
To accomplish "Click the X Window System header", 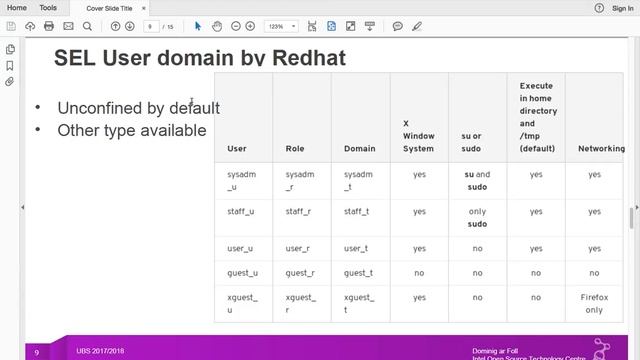I will (x=419, y=136).
